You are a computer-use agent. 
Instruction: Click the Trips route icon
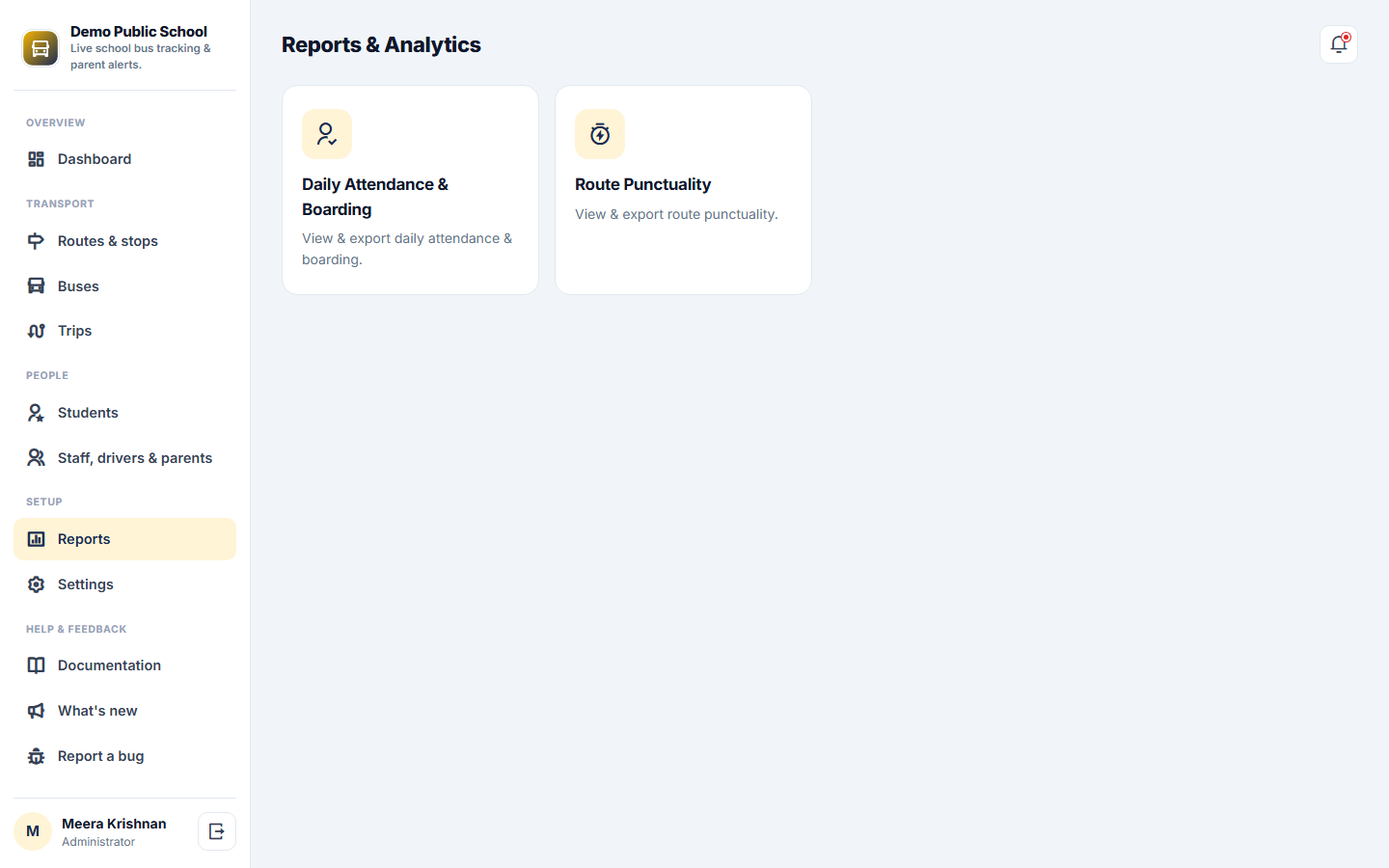(x=36, y=331)
